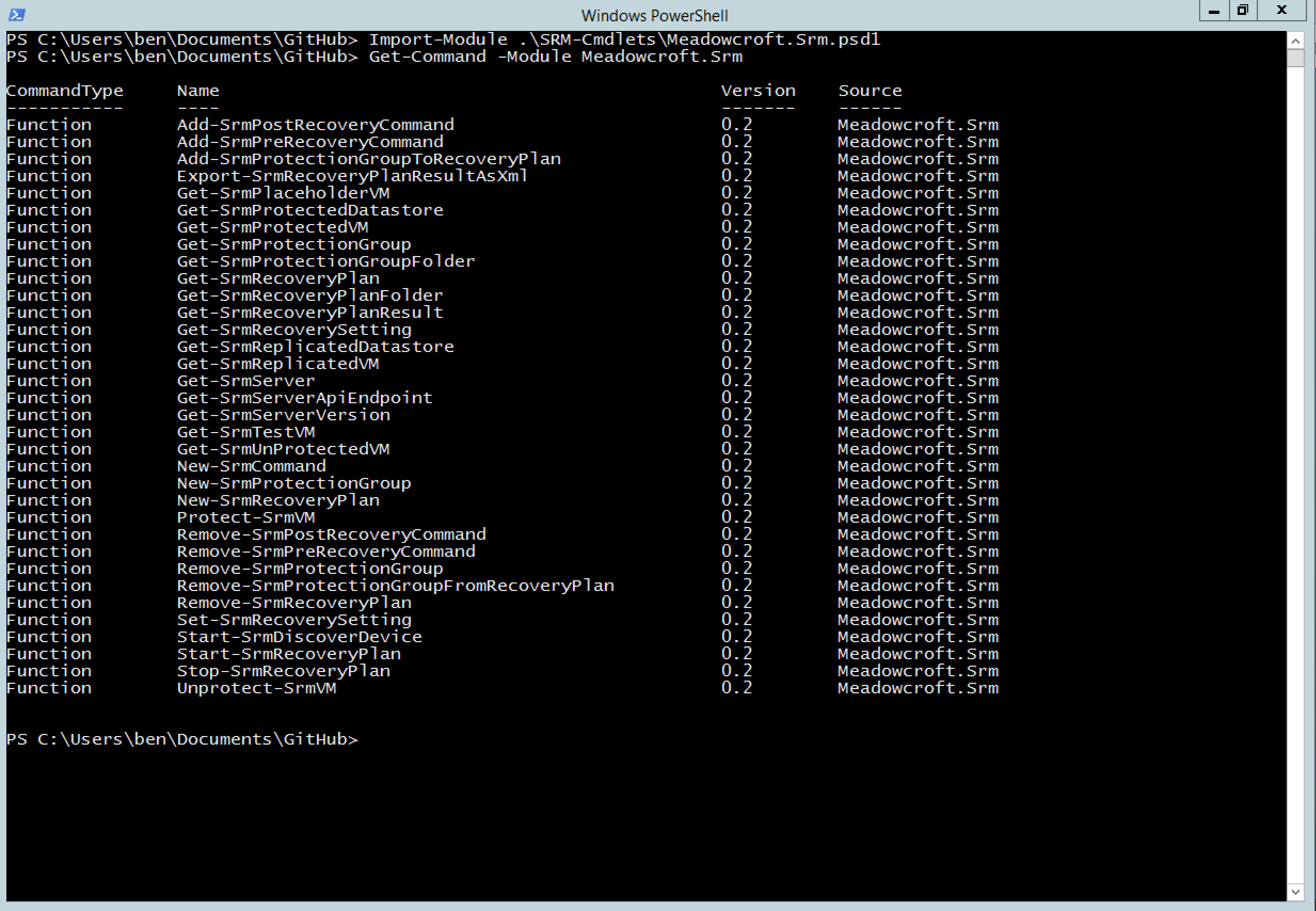Click Remove-SrmRecoveryPlan entry

(294, 603)
